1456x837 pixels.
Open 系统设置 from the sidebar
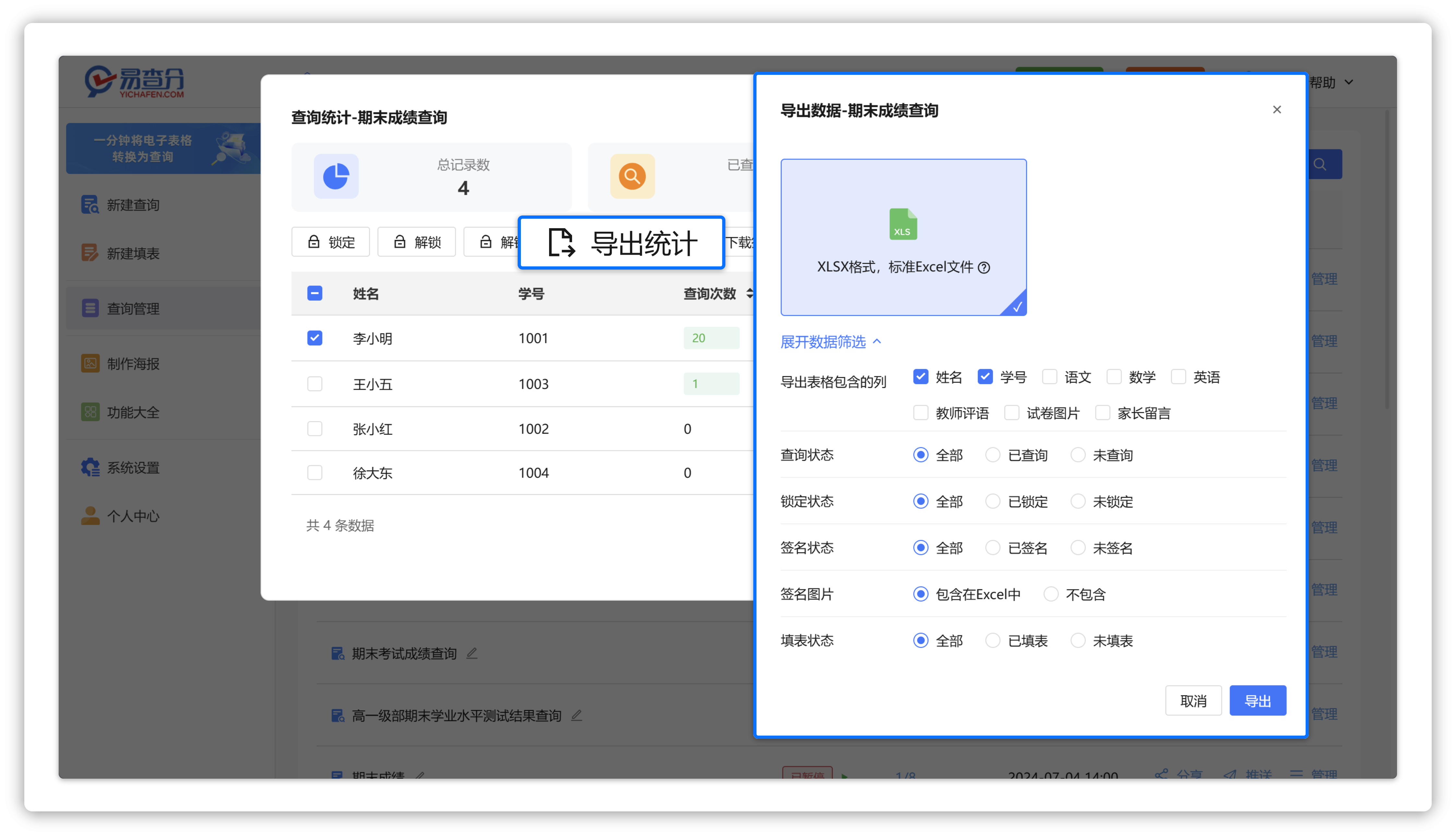(x=133, y=467)
